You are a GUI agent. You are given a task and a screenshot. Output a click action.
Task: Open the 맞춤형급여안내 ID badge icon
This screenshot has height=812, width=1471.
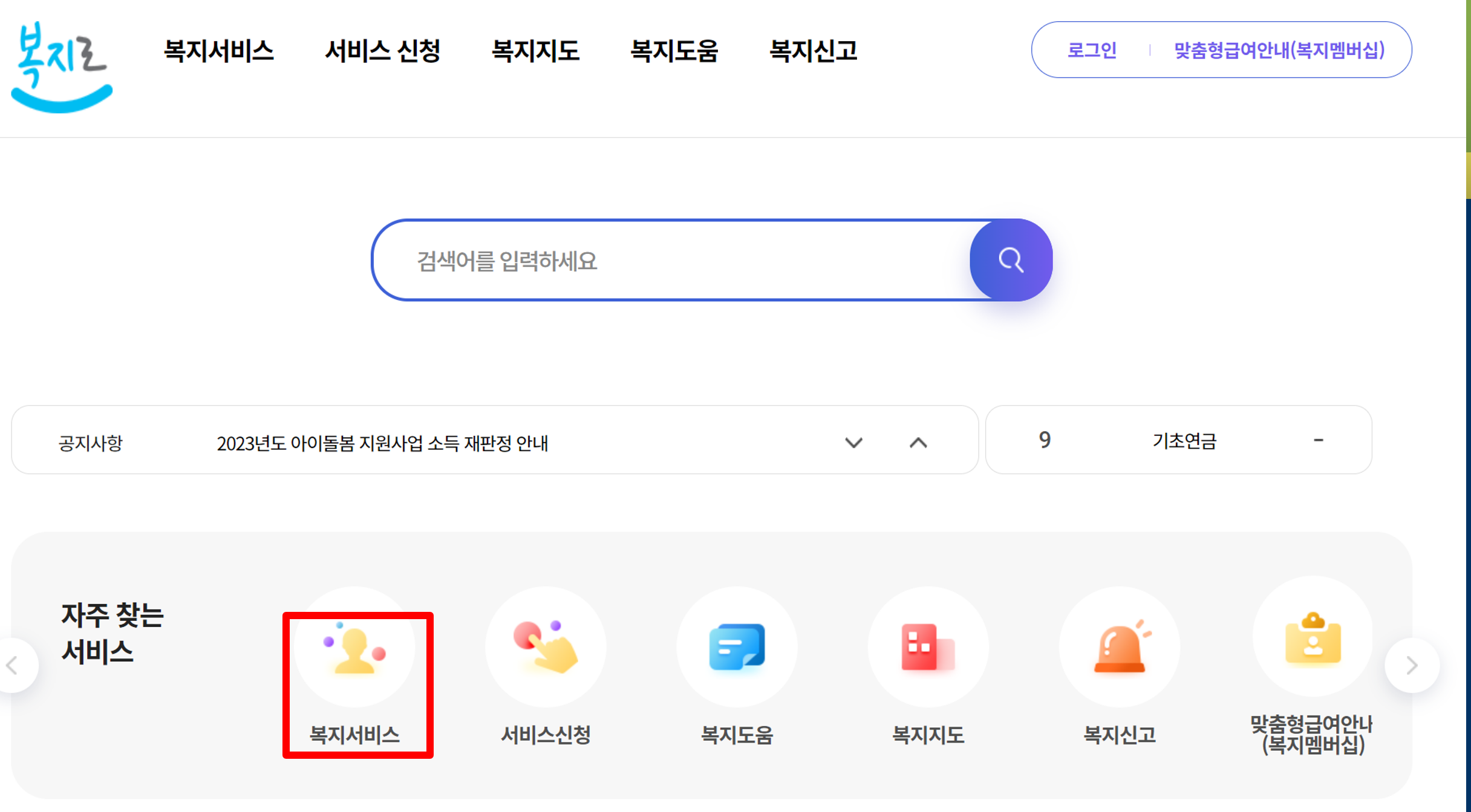click(1313, 638)
